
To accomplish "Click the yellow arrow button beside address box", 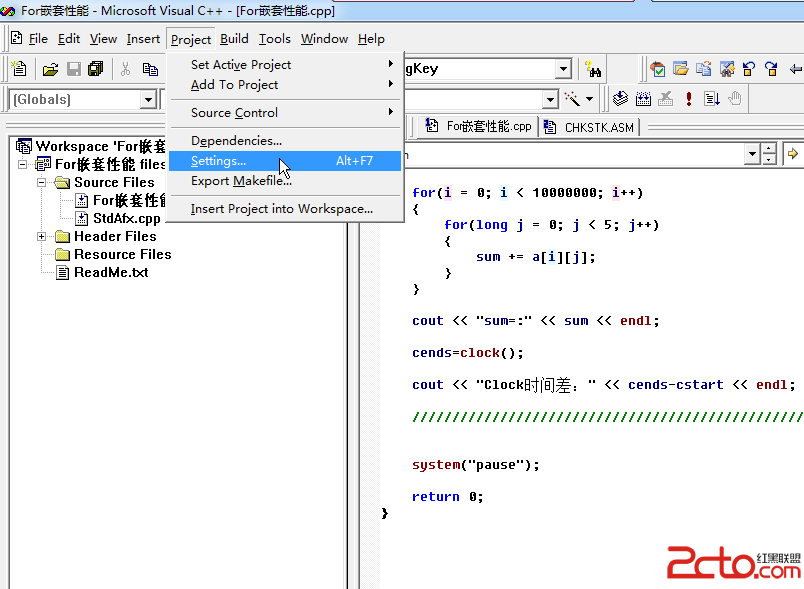I will (793, 154).
